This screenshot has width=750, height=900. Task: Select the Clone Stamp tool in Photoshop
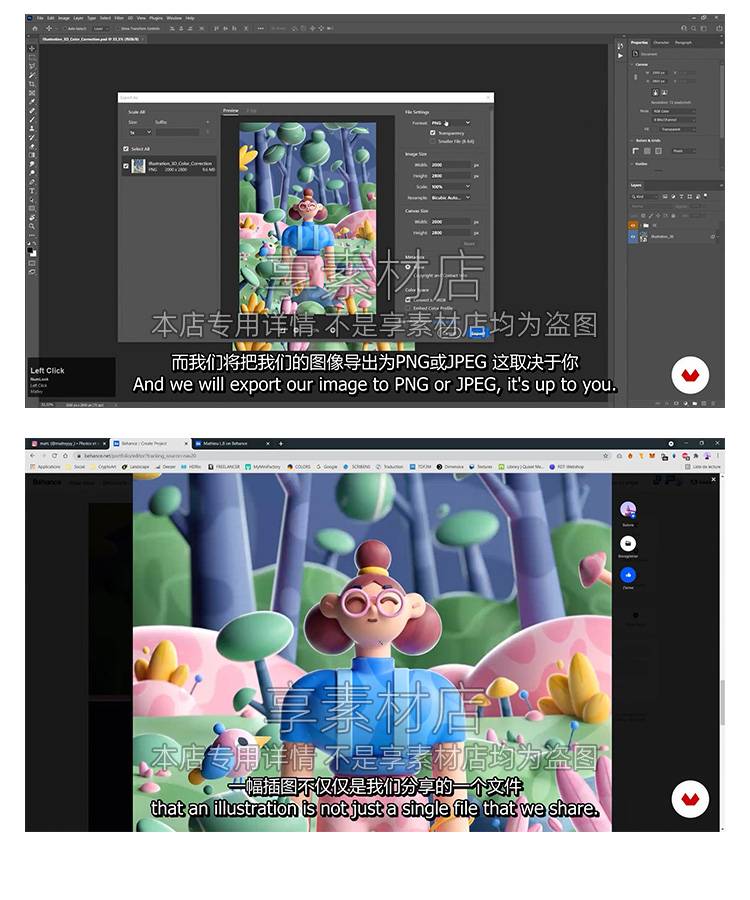coord(32,128)
